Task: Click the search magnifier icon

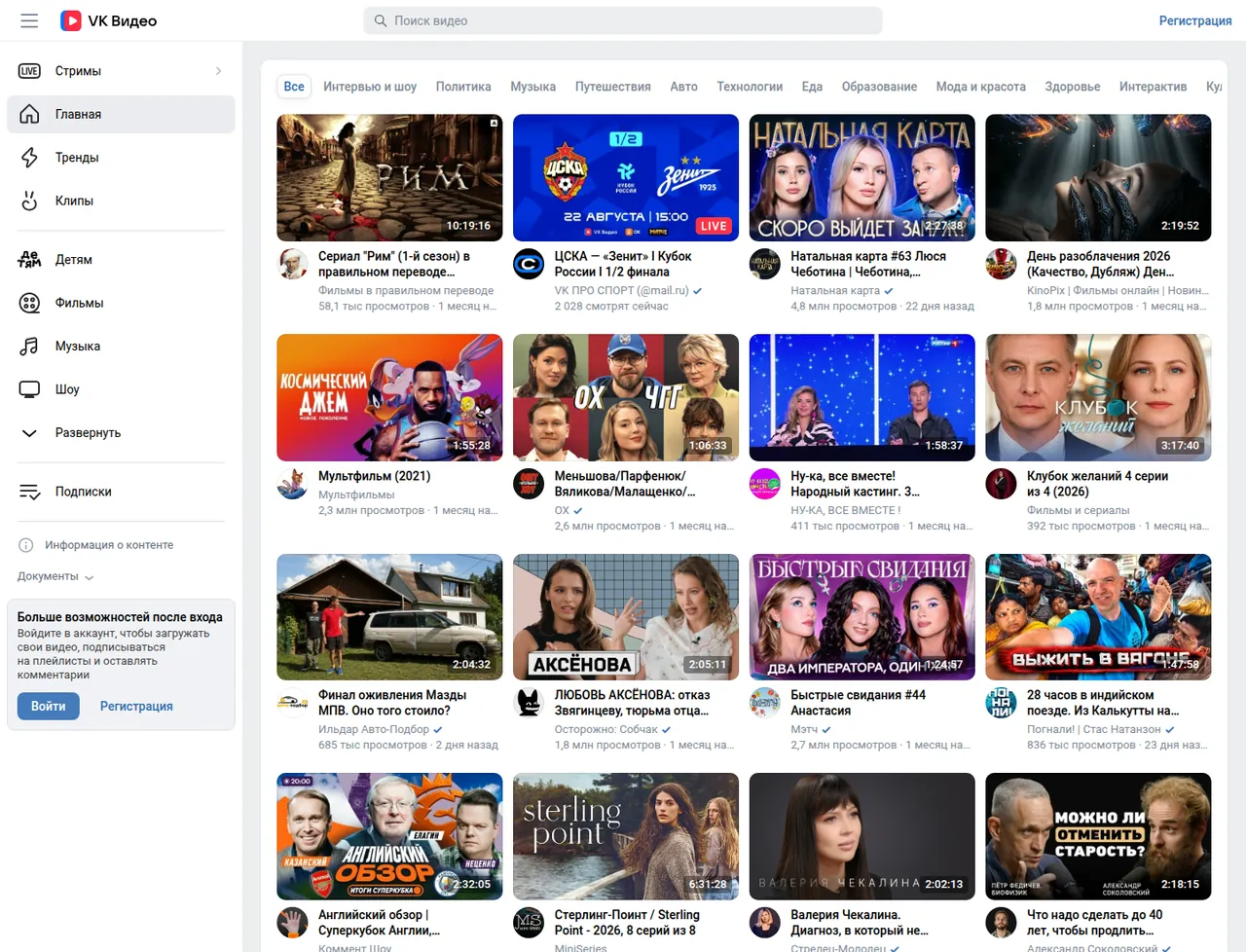Action: (381, 20)
